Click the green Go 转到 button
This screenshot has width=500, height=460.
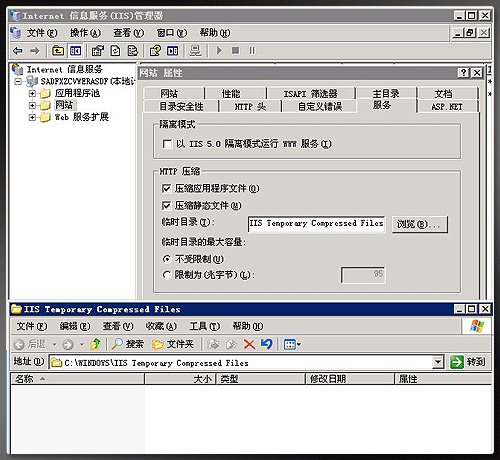point(468,362)
